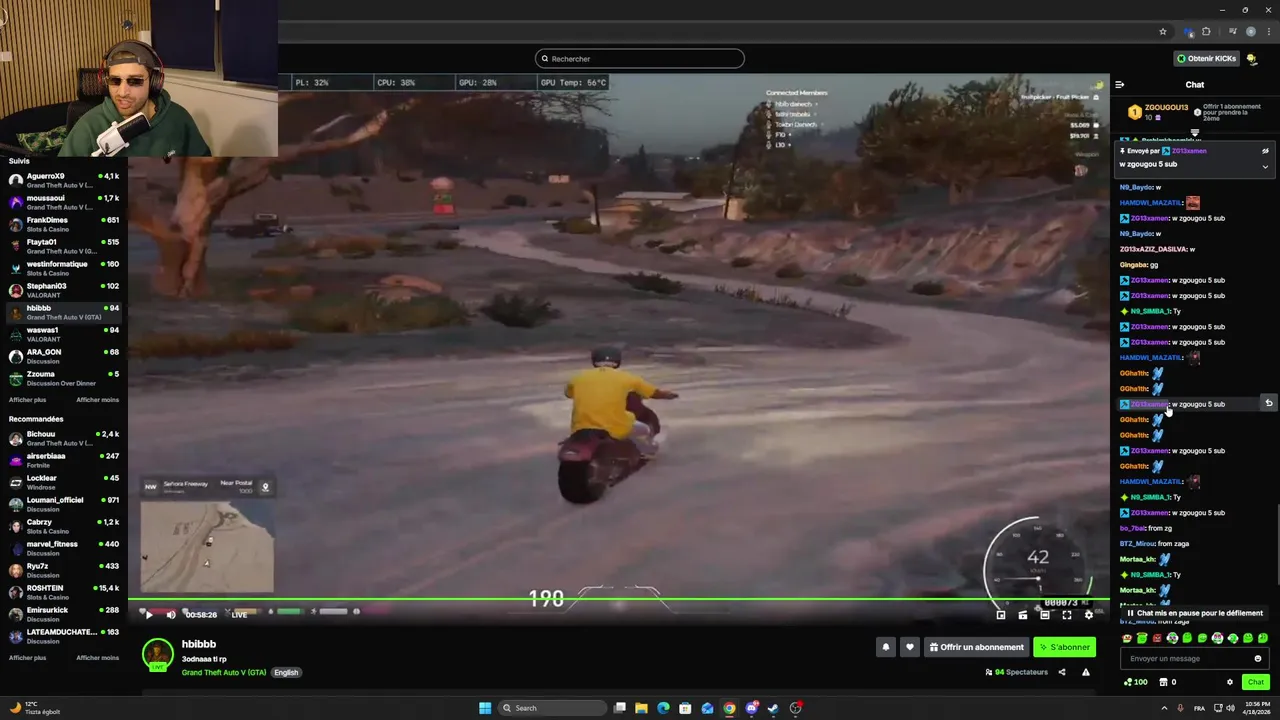Open ARA_GON discussion channel
Viewport: 1280px width, 720px height.
[x=63, y=356]
